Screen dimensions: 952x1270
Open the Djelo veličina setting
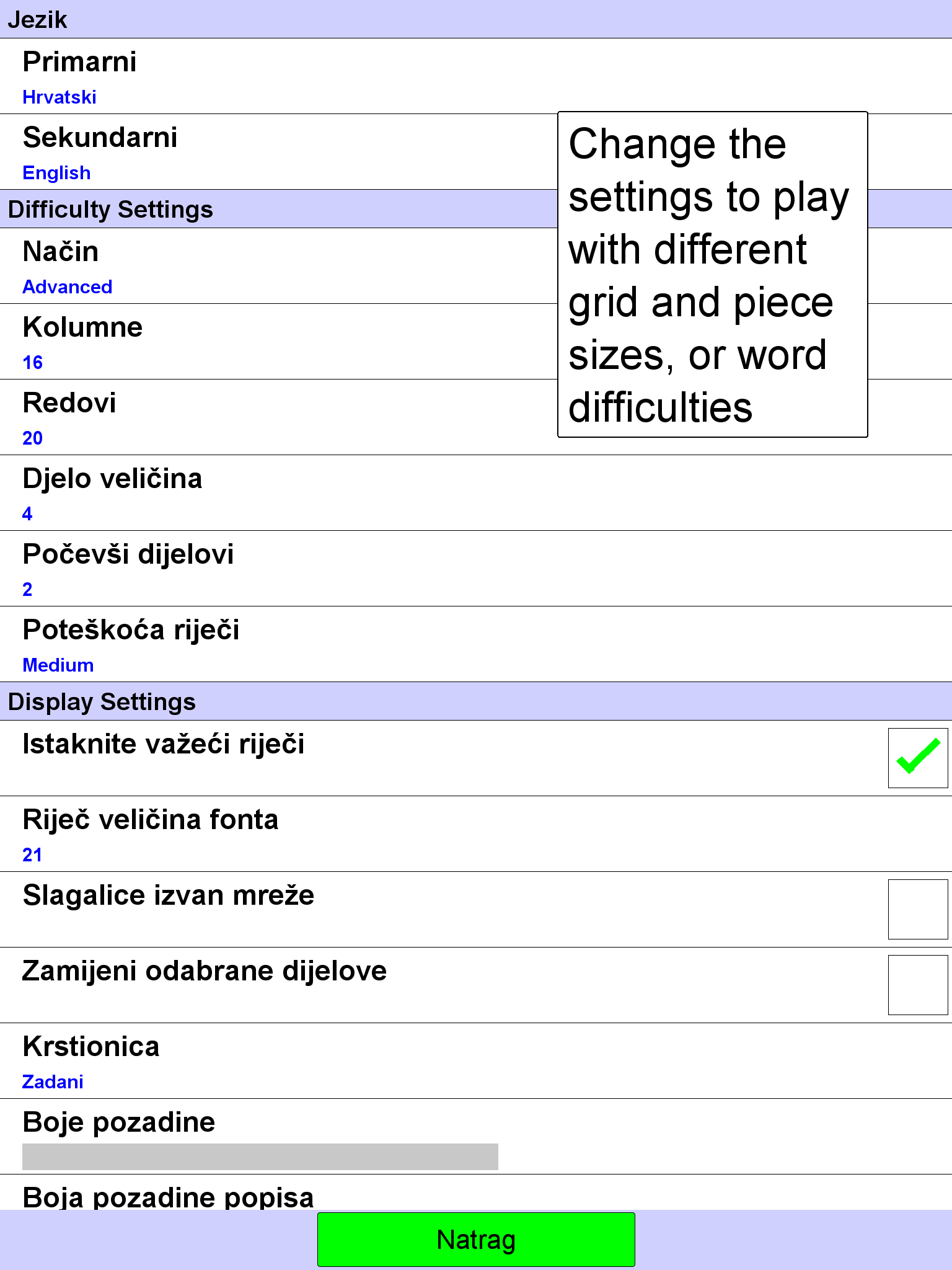pyautogui.click(x=476, y=493)
